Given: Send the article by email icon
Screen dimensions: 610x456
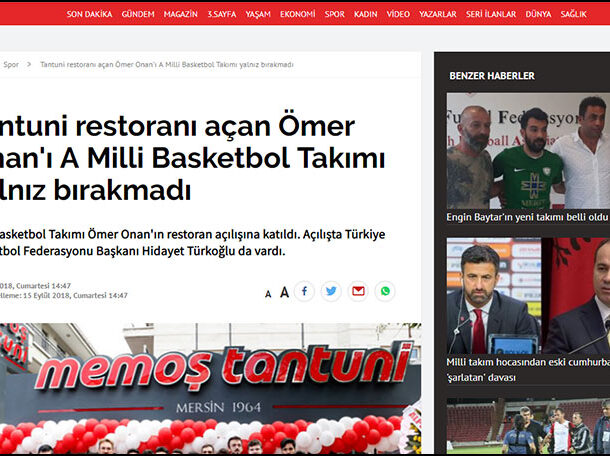Looking at the screenshot, I should click(x=358, y=292).
